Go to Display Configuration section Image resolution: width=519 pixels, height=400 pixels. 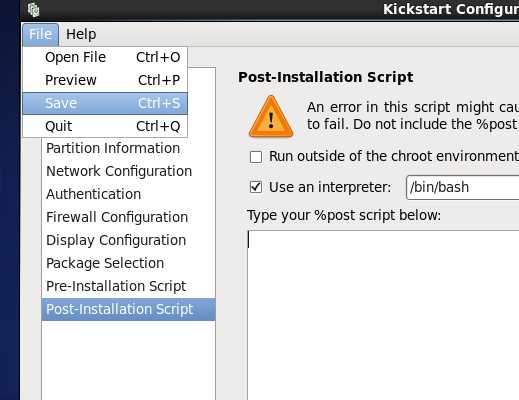[x=128, y=240]
